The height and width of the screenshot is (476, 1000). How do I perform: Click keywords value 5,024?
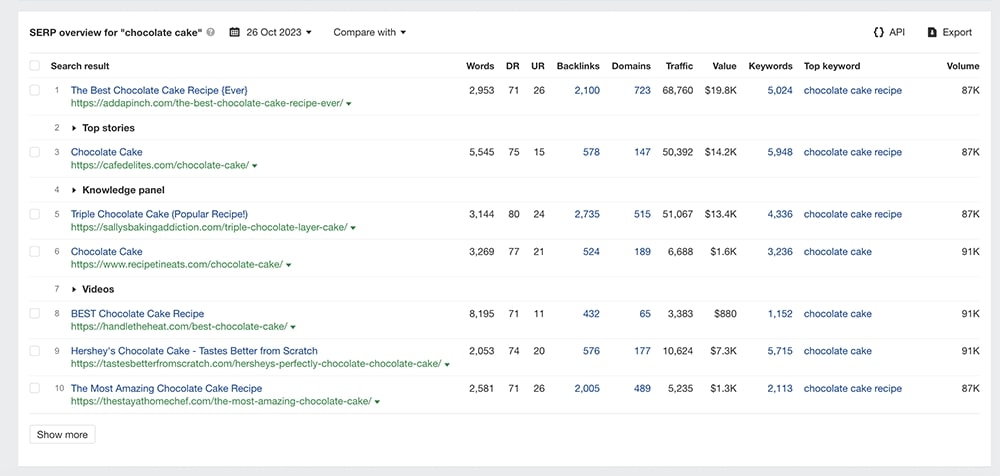click(x=780, y=91)
